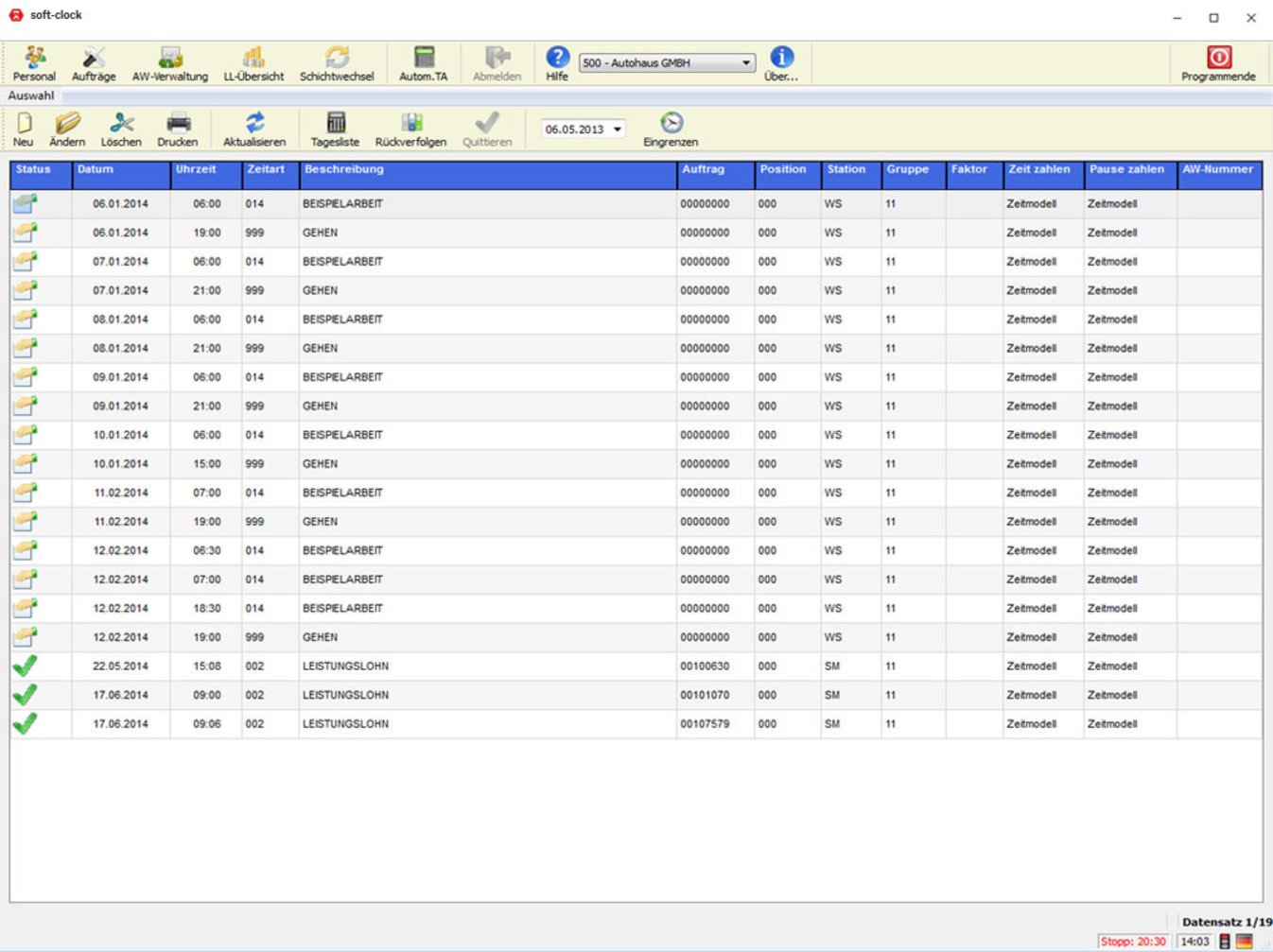Click the Quittieren checkmark icon

point(487,122)
